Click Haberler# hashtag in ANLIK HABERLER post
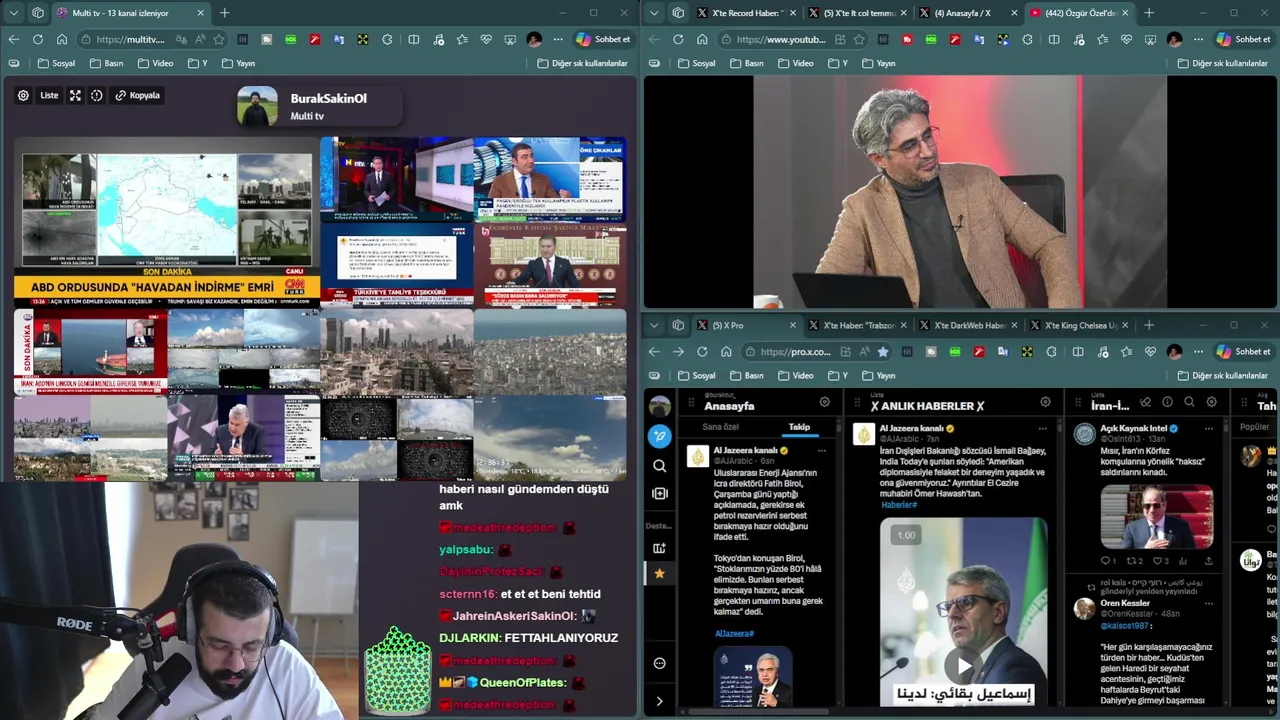The height and width of the screenshot is (720, 1280). 899,505
